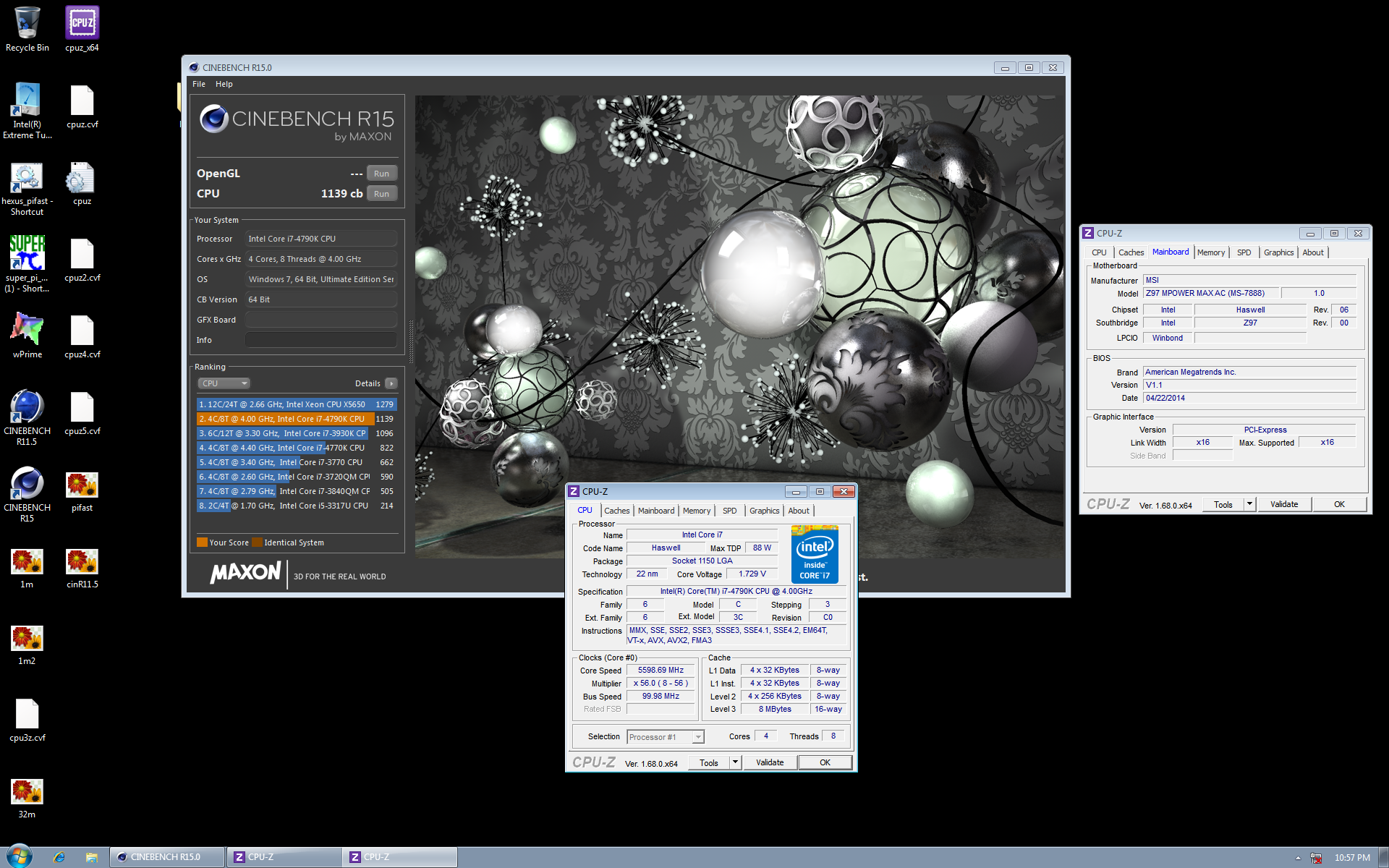Open Tools dropdown arrow in Mainboard CPU-Z
The width and height of the screenshot is (1389, 868).
point(1249,504)
